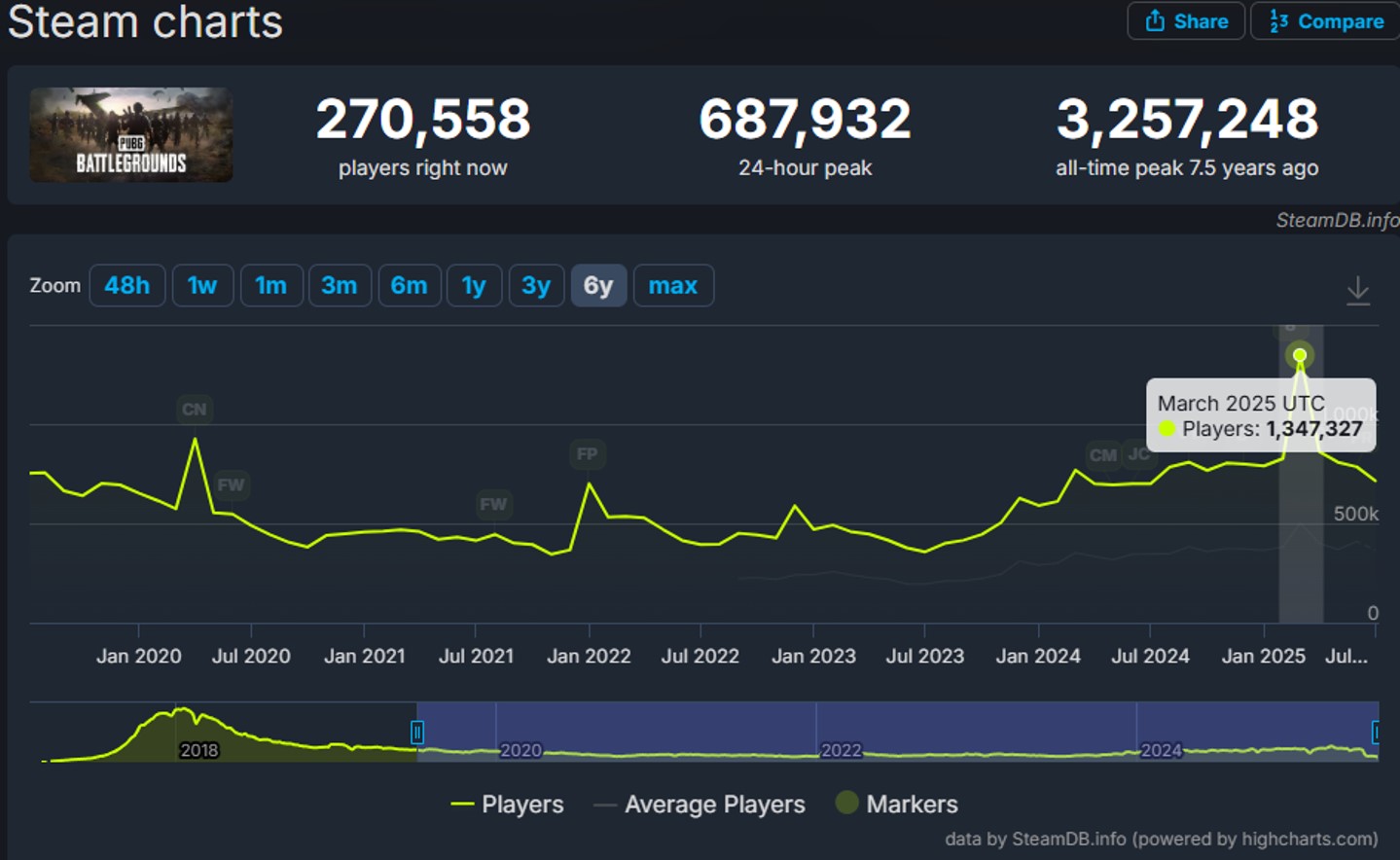1400x860 pixels.
Task: Click the 2024 label in navigator
Action: (1162, 751)
